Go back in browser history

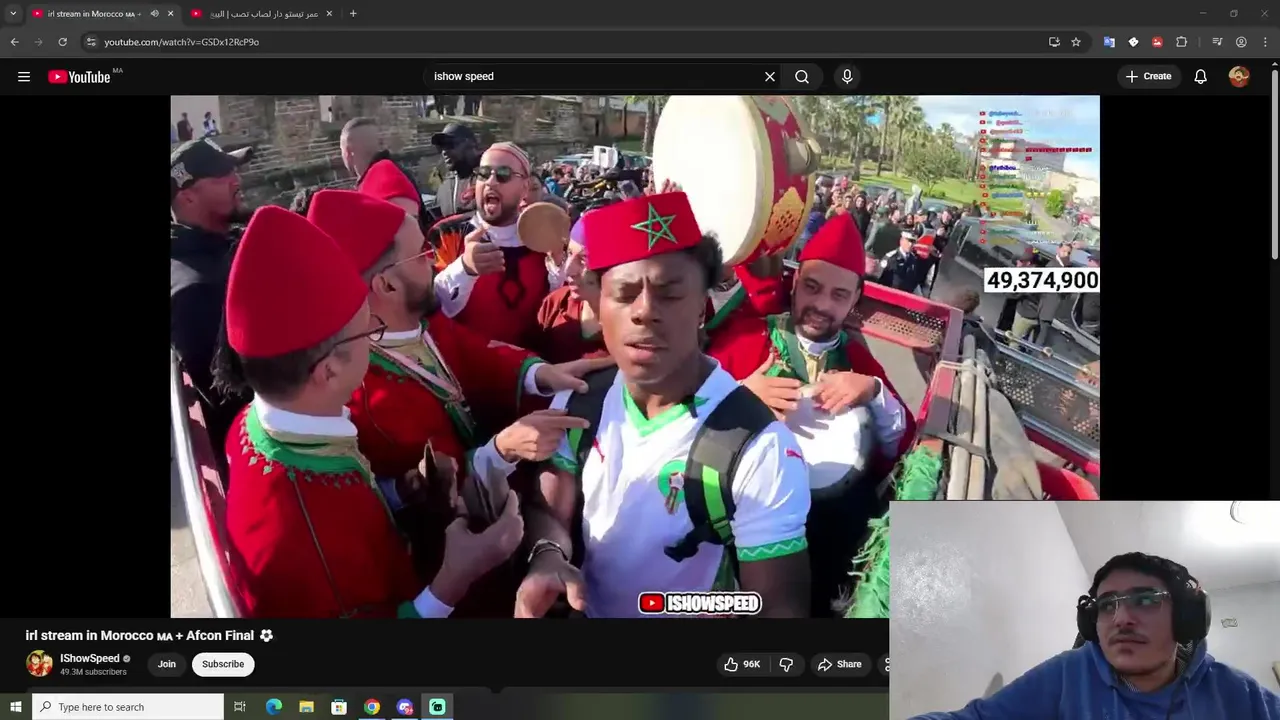(x=14, y=42)
